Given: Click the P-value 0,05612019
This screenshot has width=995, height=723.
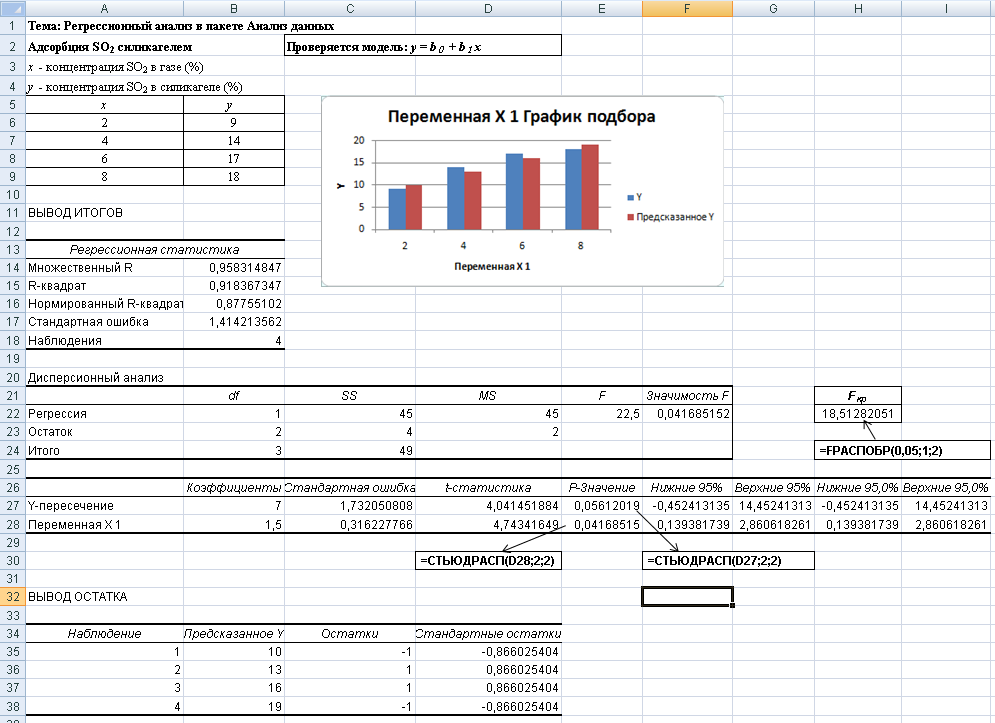Looking at the screenshot, I should click(x=602, y=506).
